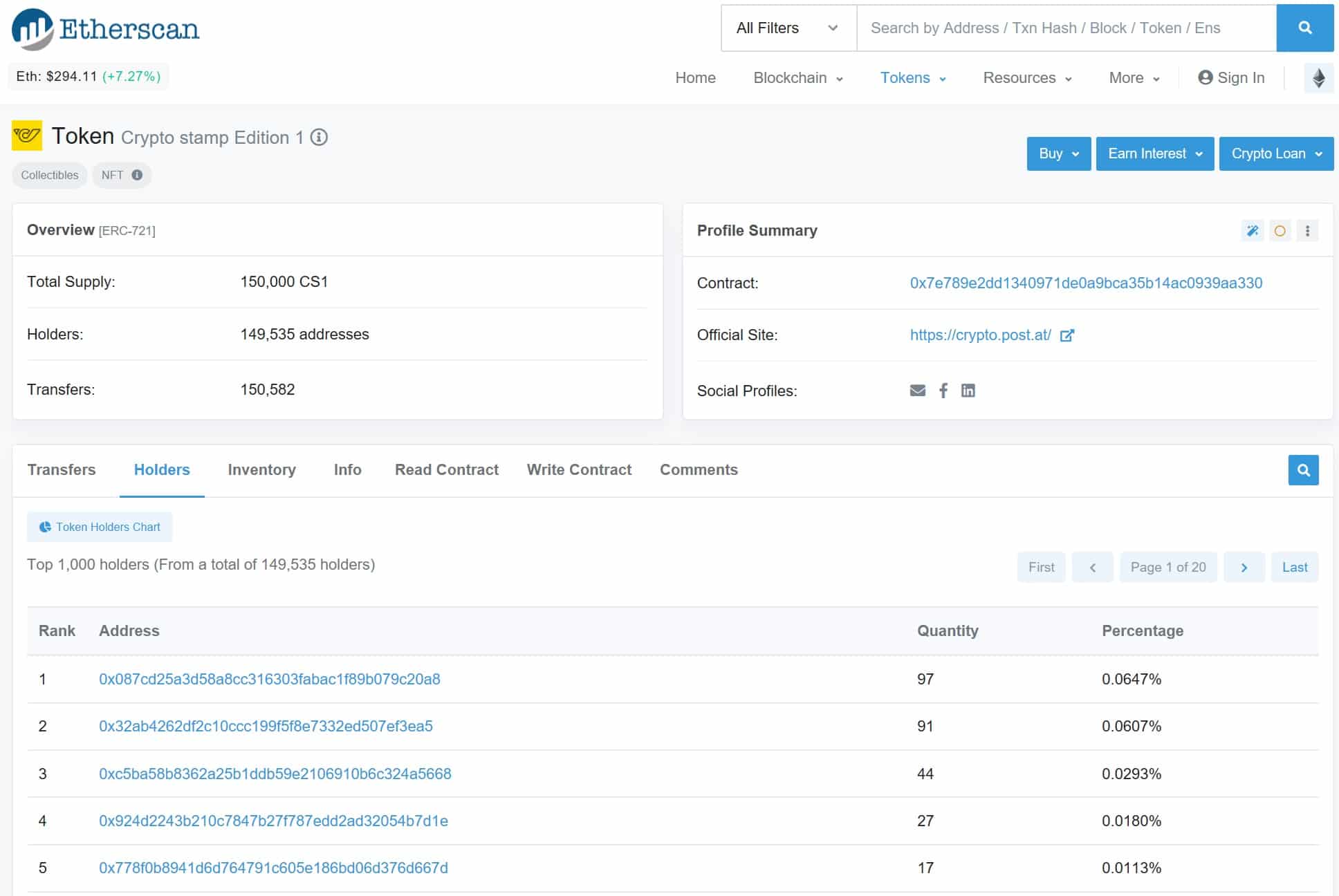Click the email social profile icon
The height and width of the screenshot is (896, 1339).
(x=918, y=391)
